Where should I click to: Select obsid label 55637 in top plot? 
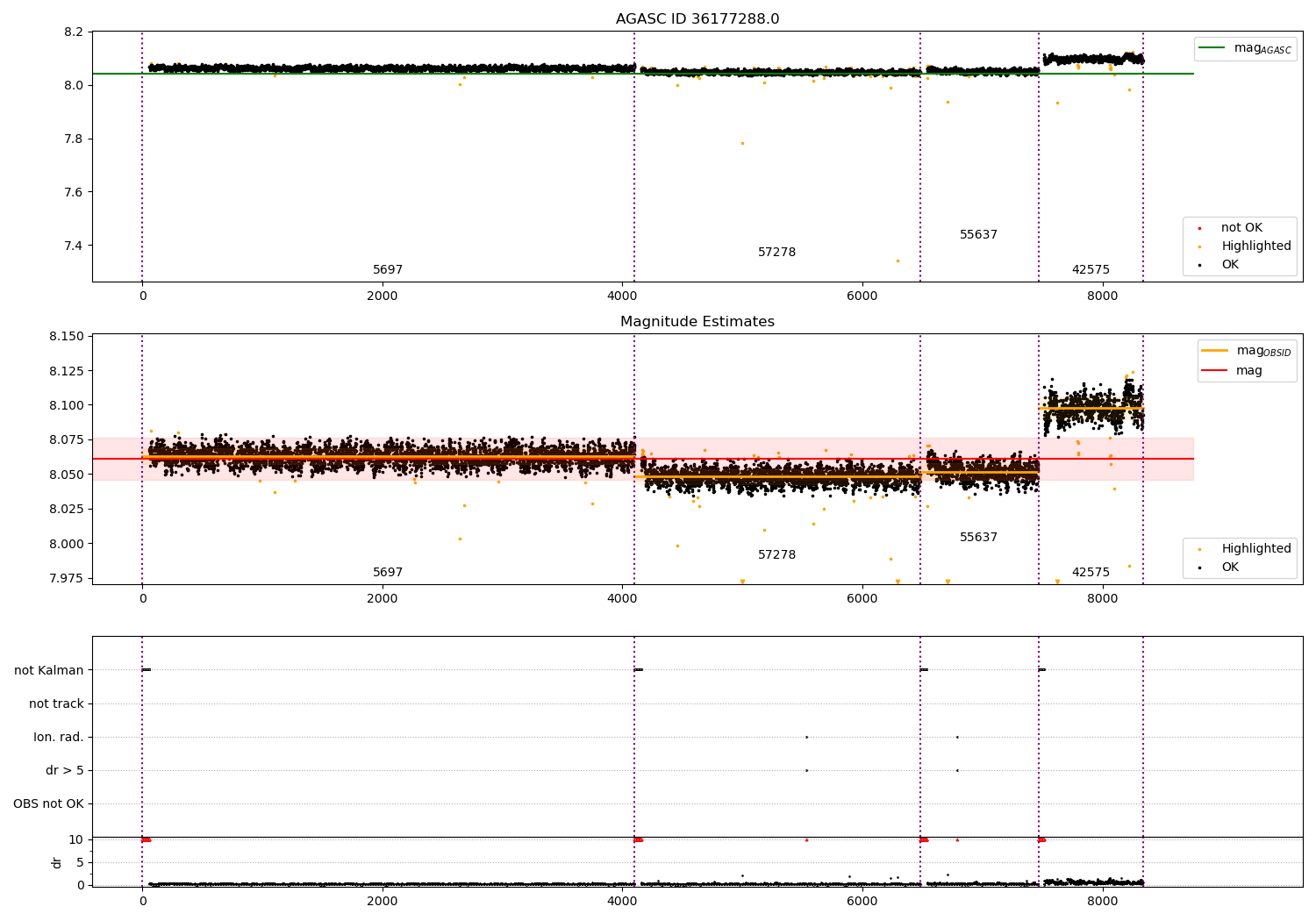(978, 235)
